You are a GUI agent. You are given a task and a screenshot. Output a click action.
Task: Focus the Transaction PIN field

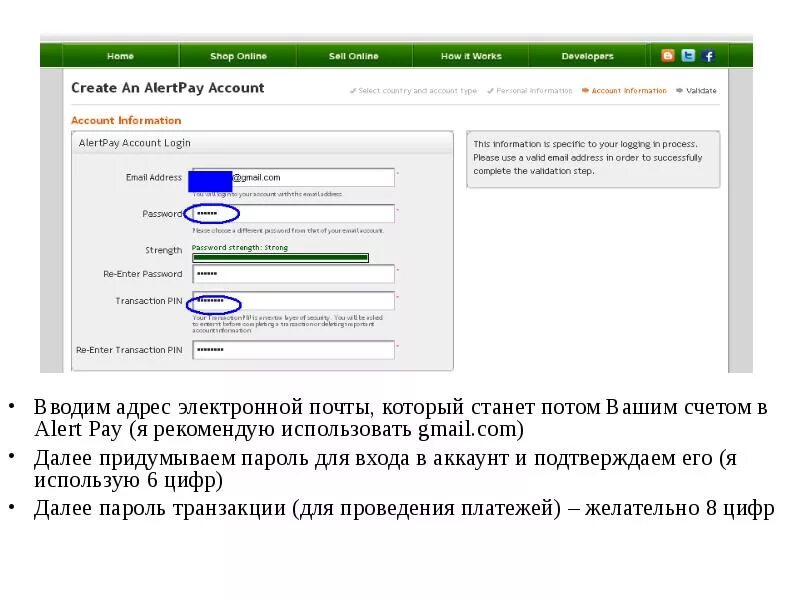(x=293, y=301)
